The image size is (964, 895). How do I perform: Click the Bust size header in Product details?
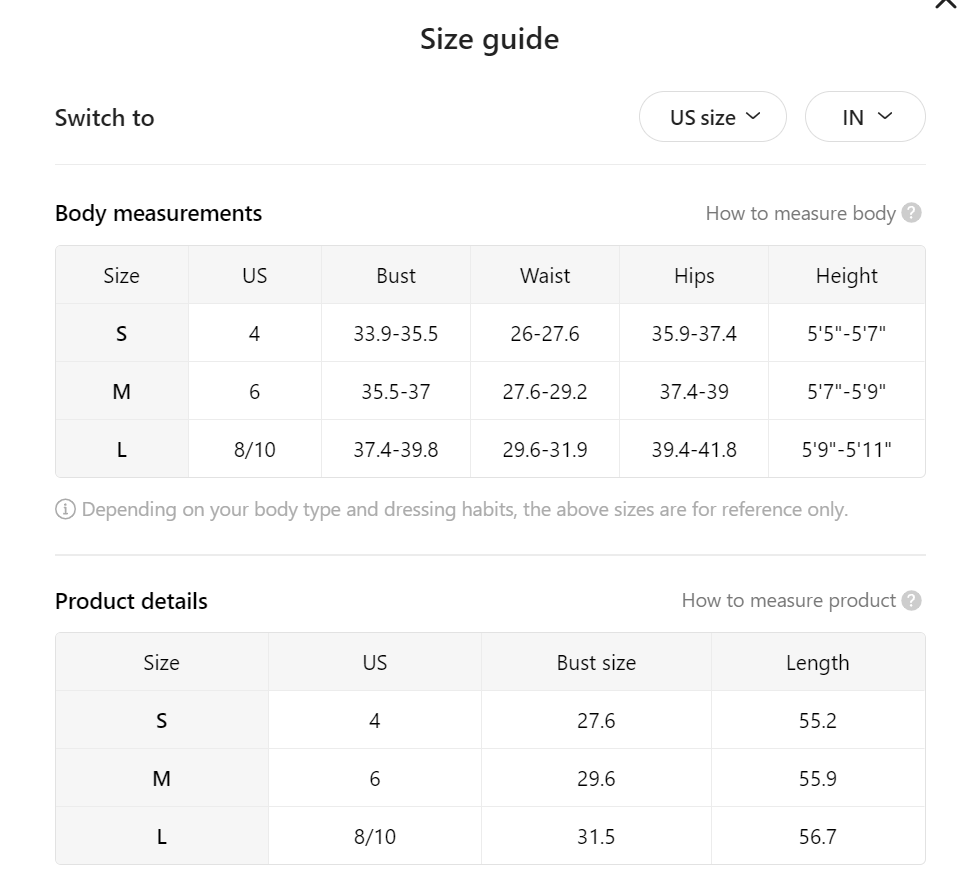click(596, 663)
